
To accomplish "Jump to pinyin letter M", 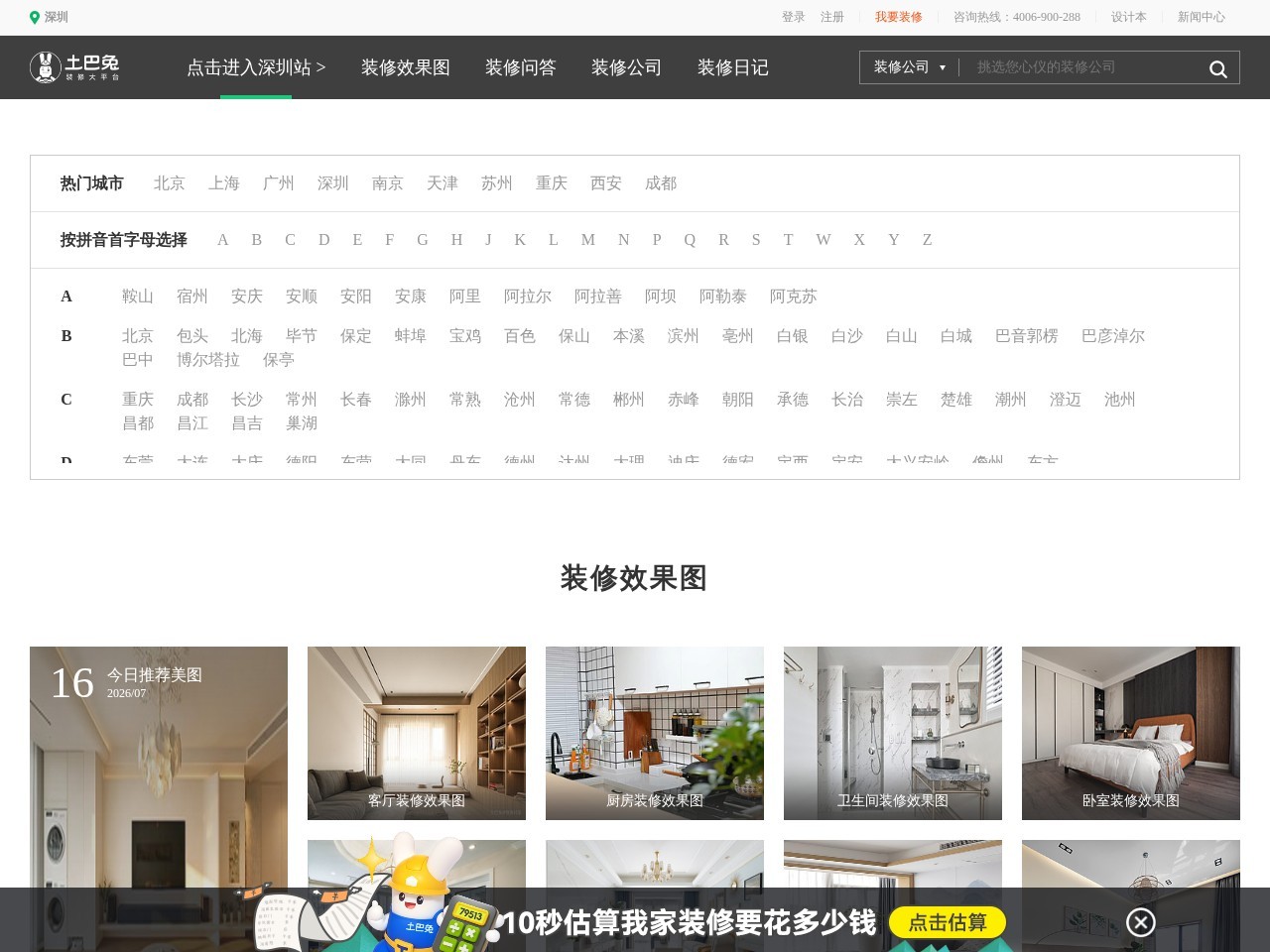I will point(588,240).
